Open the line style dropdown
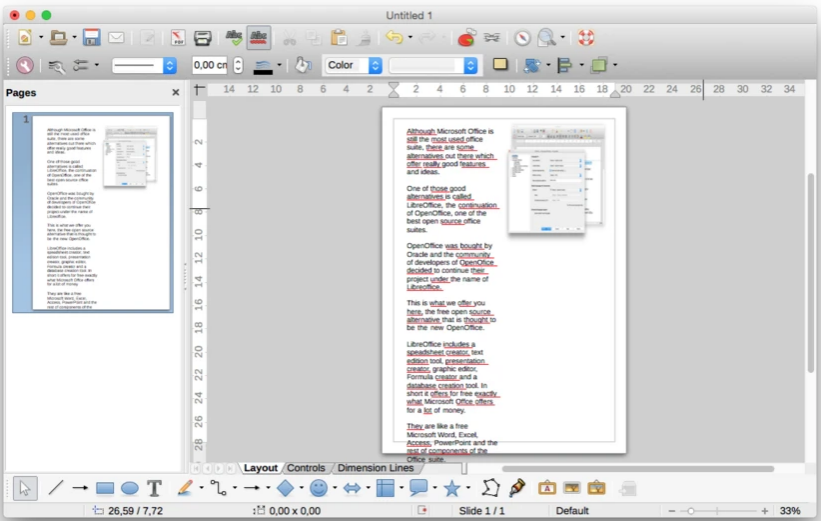 (144, 66)
